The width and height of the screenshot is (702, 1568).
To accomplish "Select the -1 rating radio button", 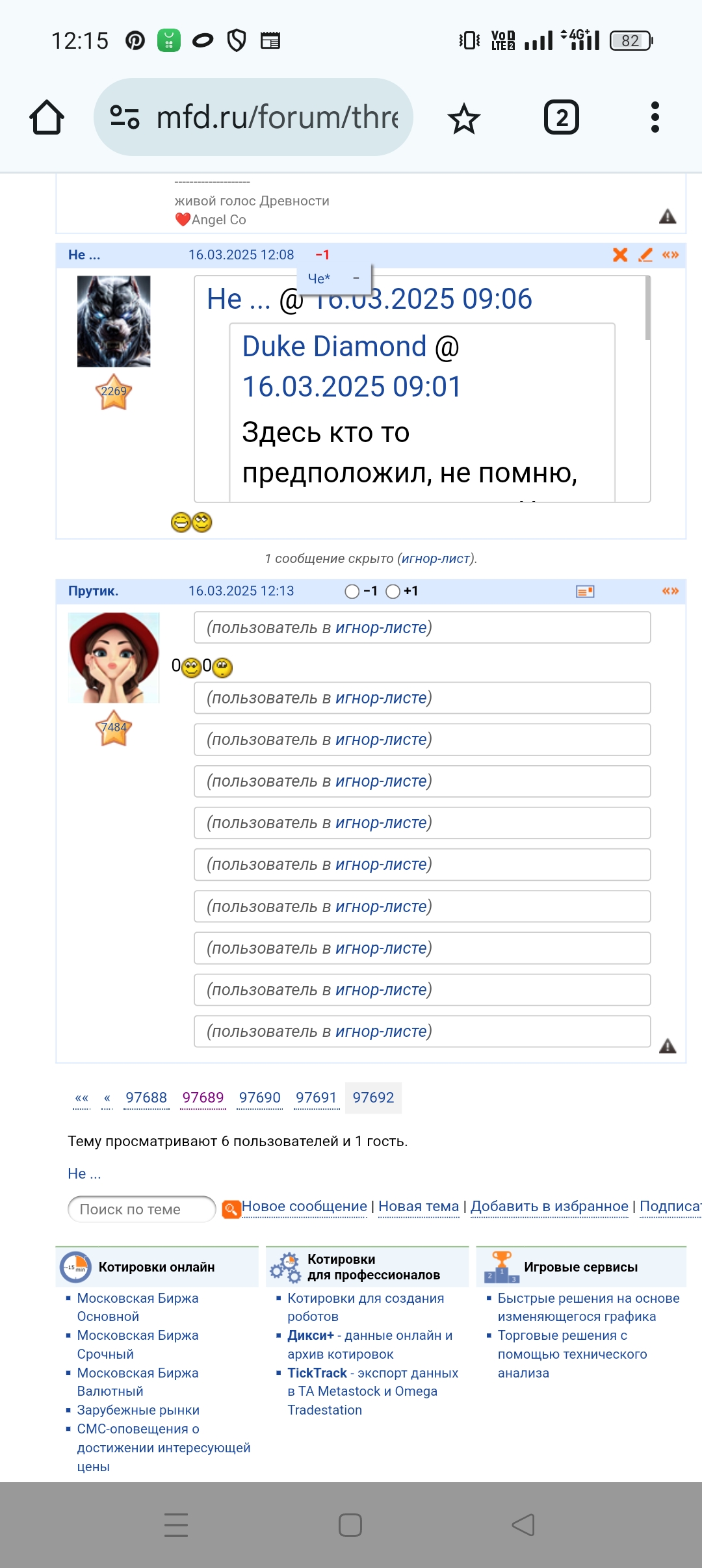I will click(x=352, y=592).
